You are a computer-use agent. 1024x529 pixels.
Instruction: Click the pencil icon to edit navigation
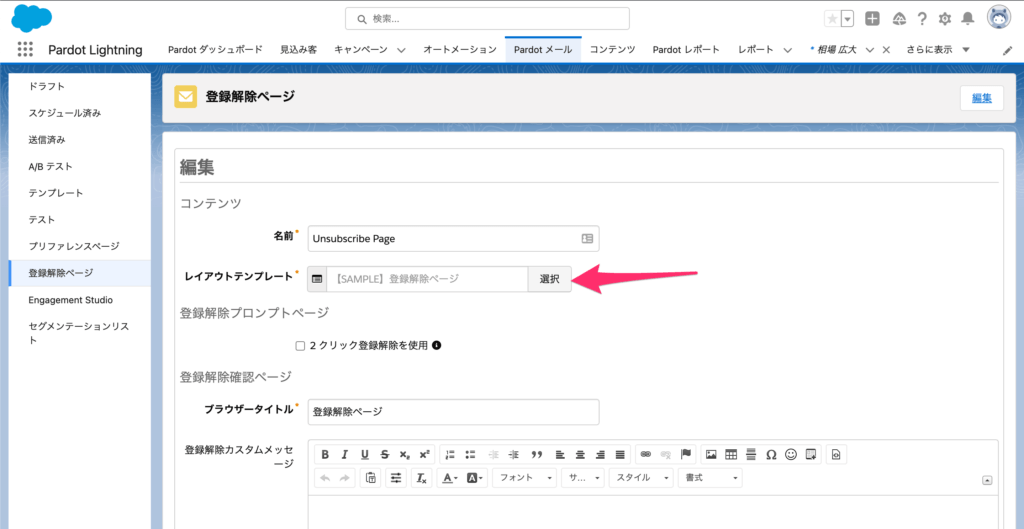tap(1007, 50)
